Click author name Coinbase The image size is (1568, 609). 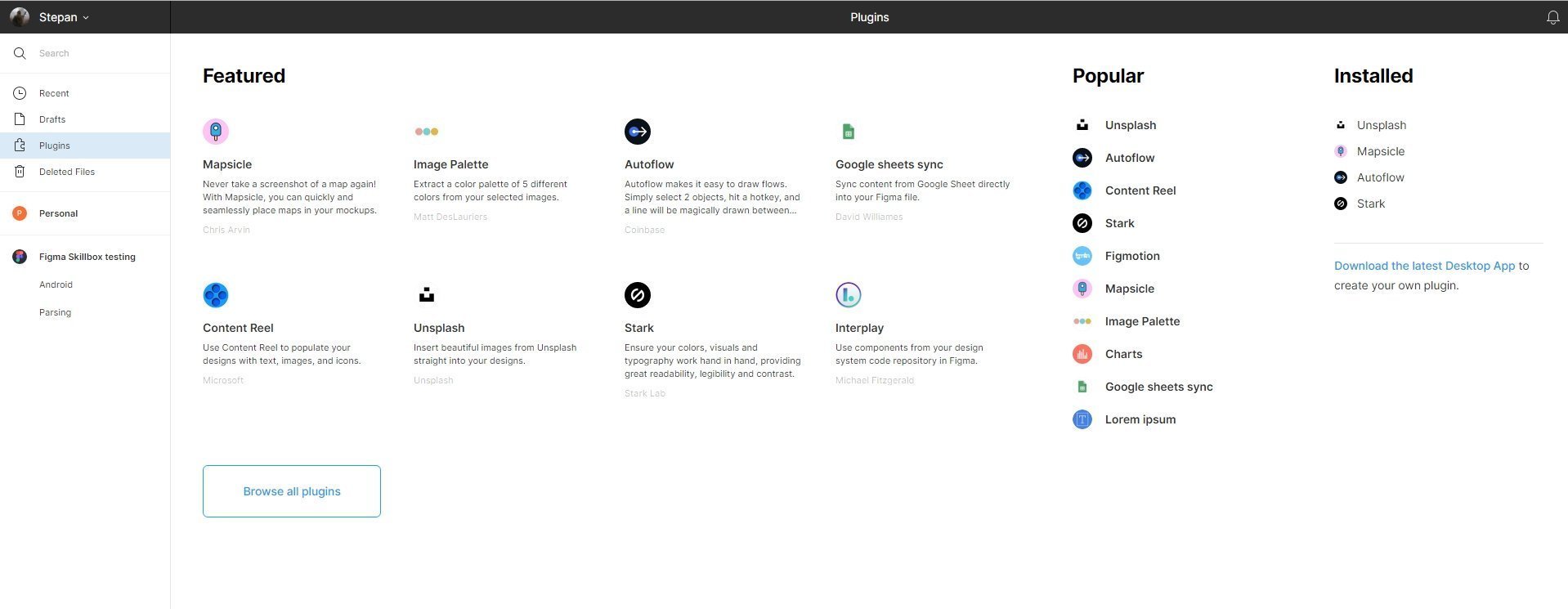coord(644,230)
